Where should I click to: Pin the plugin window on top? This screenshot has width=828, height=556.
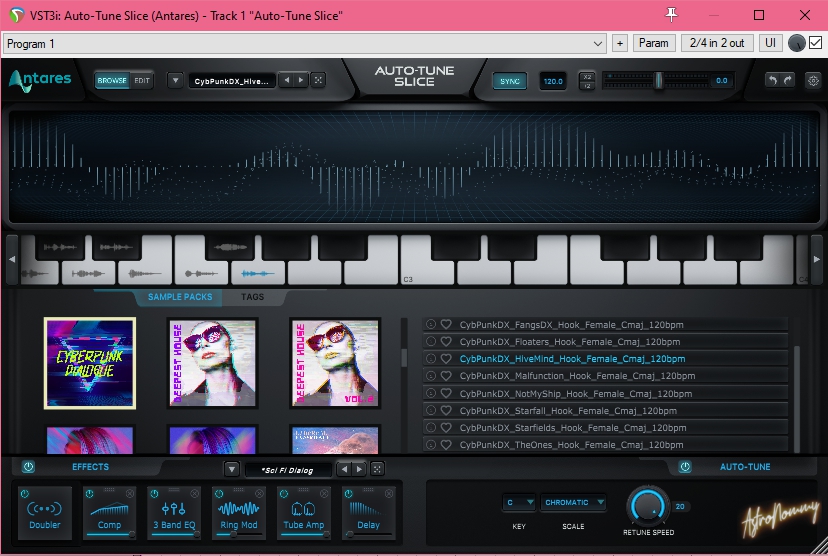click(x=671, y=15)
